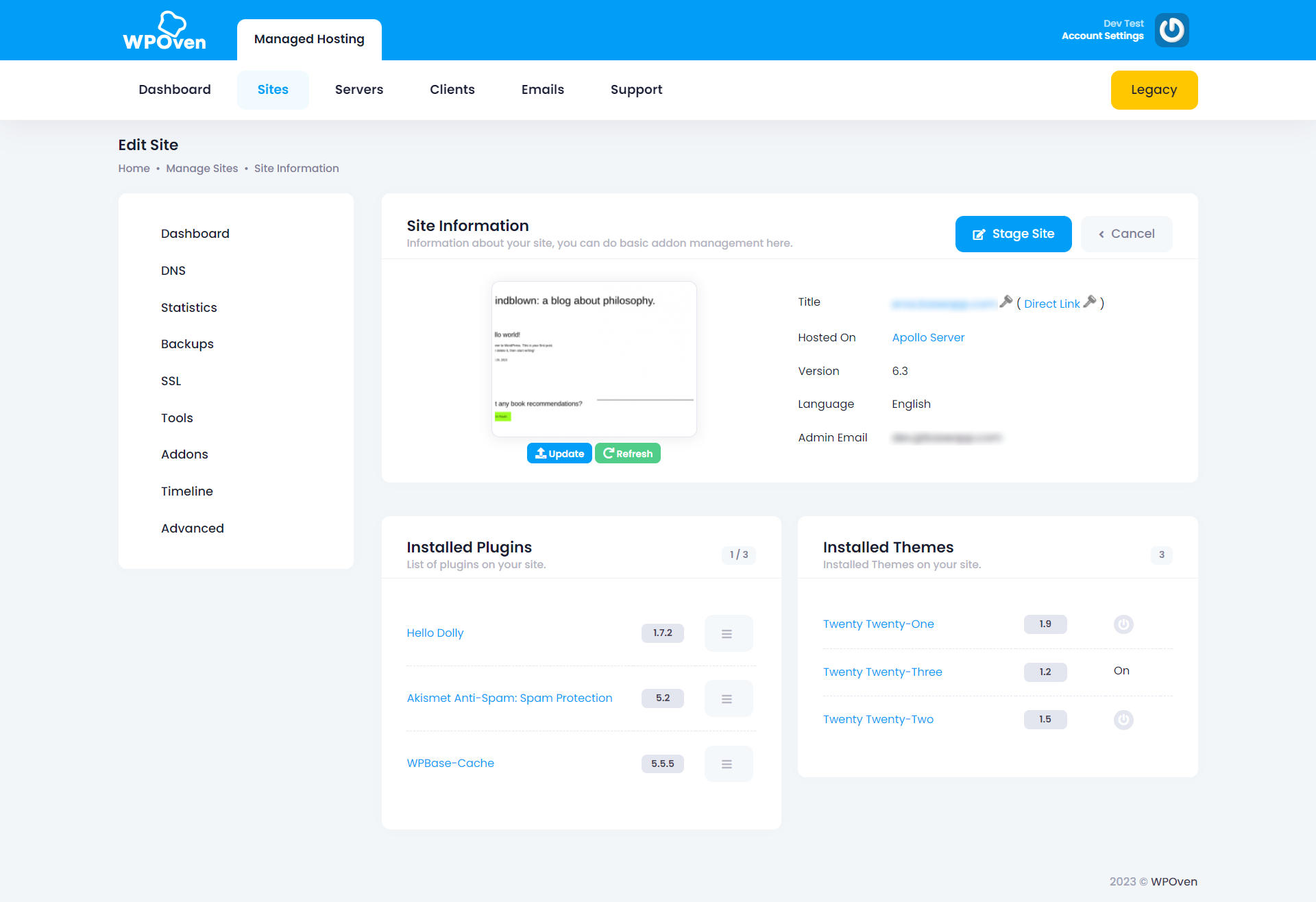The height and width of the screenshot is (902, 1316).
Task: Click the Apollo Server hosted link
Action: (x=929, y=337)
